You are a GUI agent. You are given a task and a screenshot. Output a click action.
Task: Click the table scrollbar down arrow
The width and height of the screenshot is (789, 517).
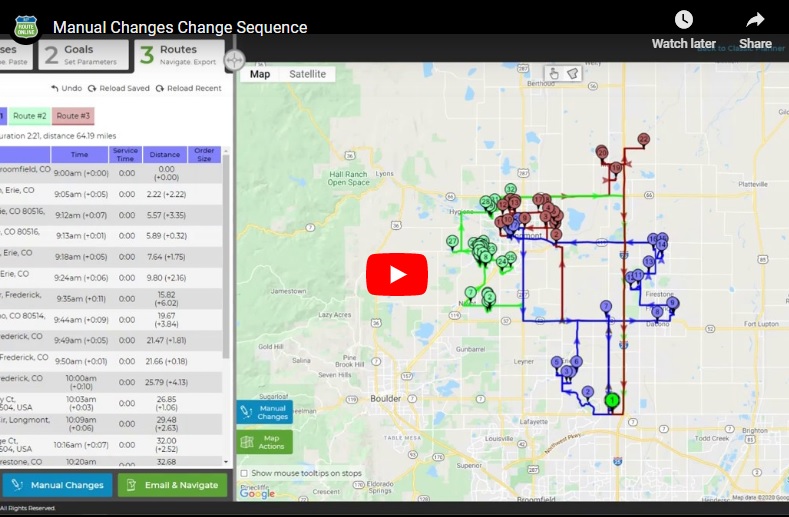tap(226, 462)
